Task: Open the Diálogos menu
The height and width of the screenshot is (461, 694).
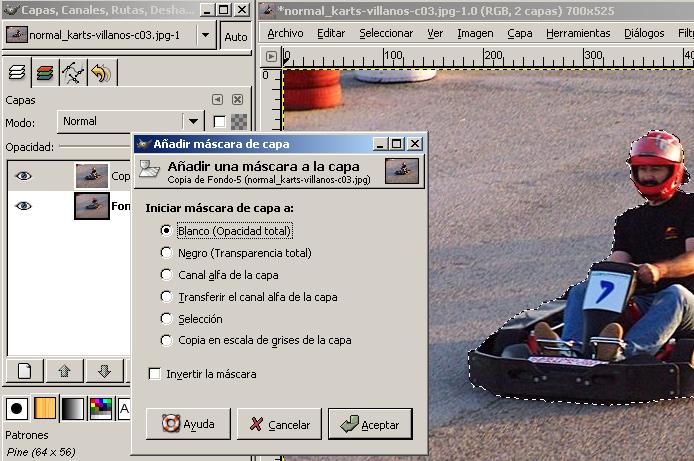Action: (644, 33)
